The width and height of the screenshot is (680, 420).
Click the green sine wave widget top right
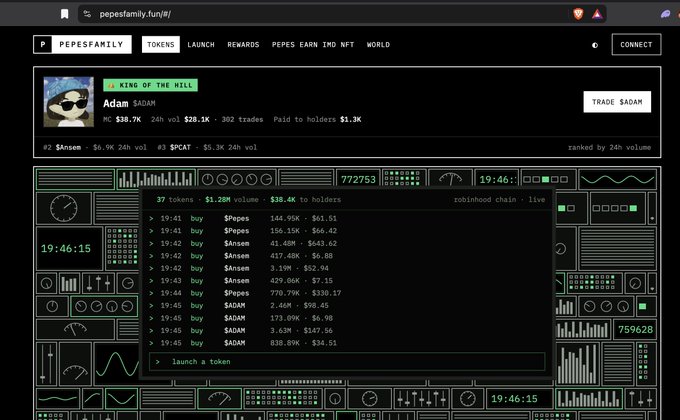pos(617,179)
